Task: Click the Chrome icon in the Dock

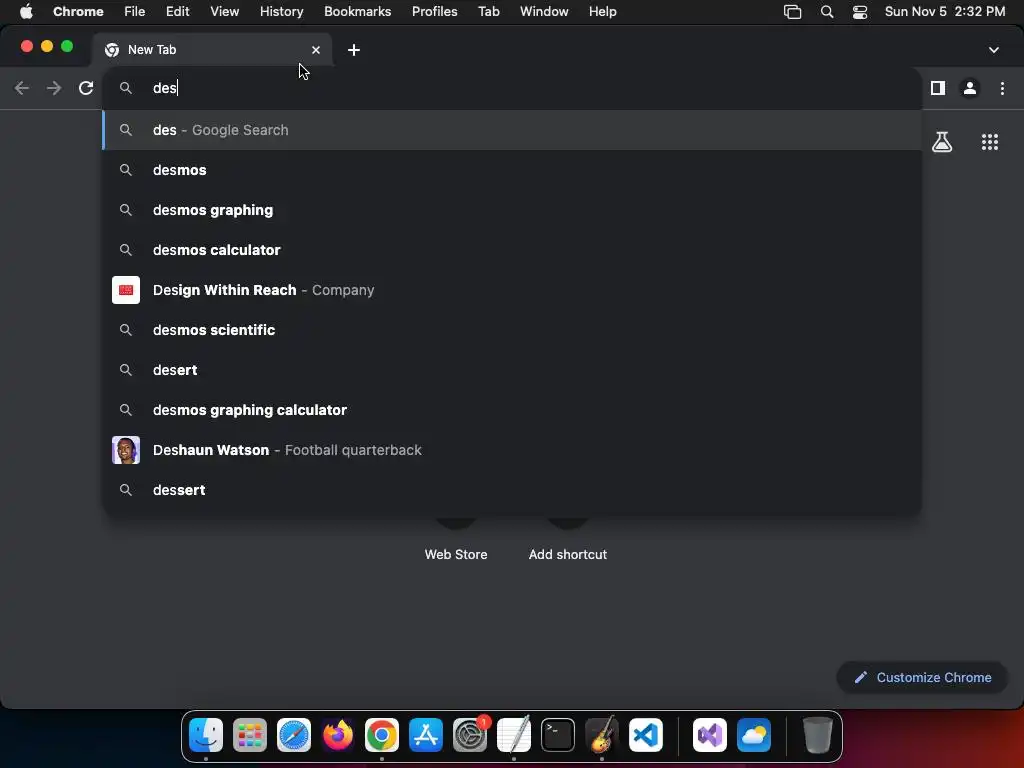Action: [x=382, y=735]
